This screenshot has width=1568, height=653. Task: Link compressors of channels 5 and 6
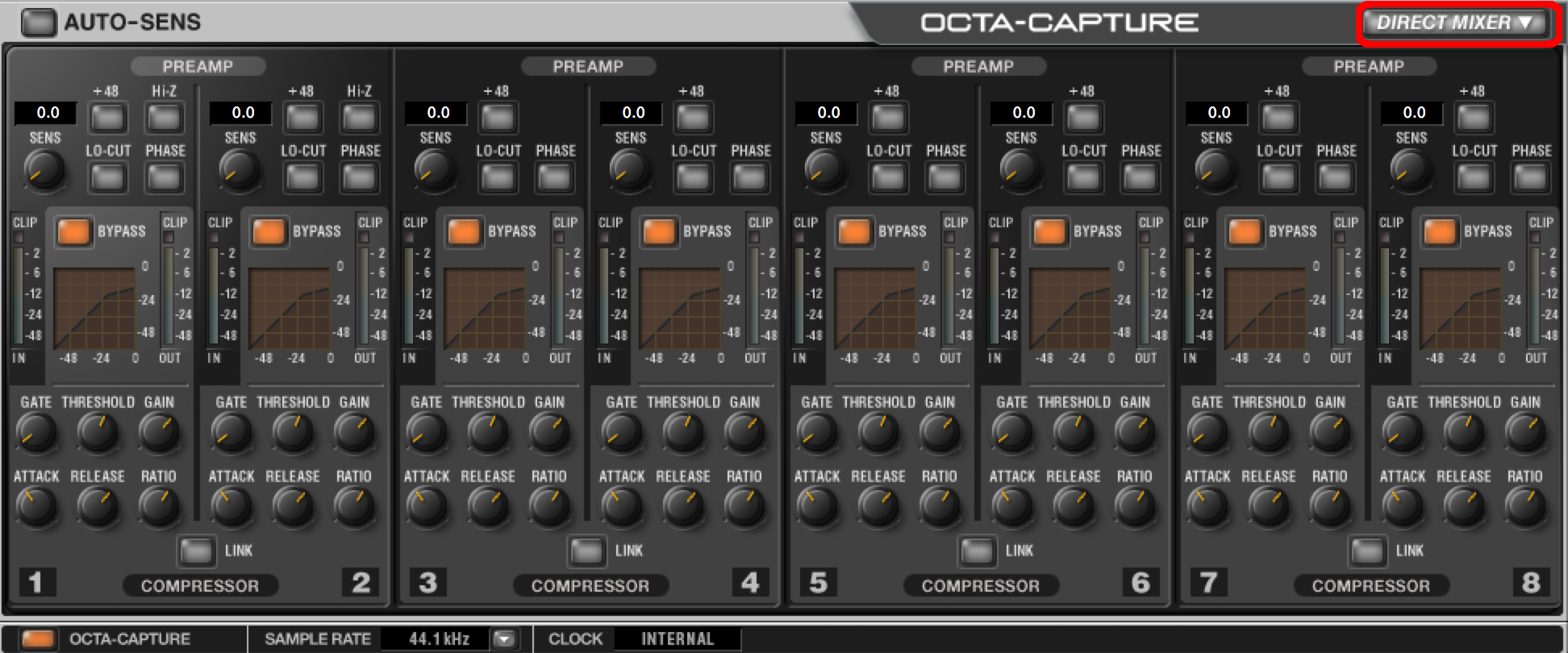978,551
